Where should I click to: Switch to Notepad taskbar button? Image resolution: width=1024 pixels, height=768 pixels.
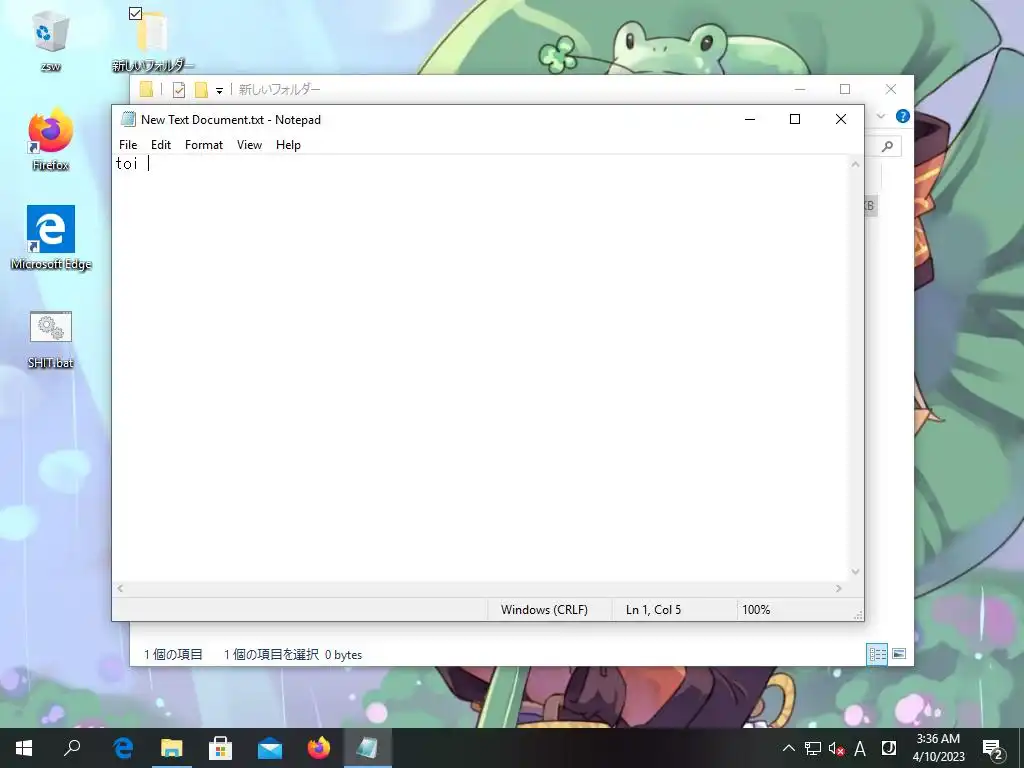[368, 748]
